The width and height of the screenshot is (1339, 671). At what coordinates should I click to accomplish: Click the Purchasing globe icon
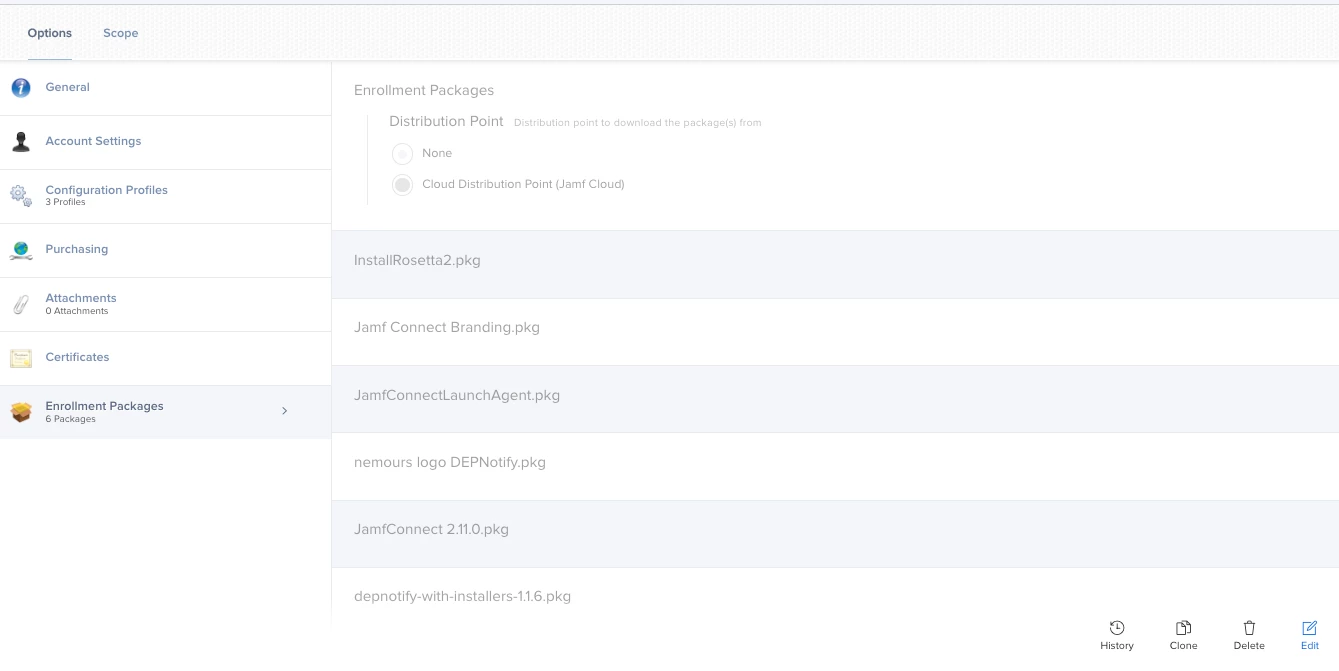click(x=21, y=250)
